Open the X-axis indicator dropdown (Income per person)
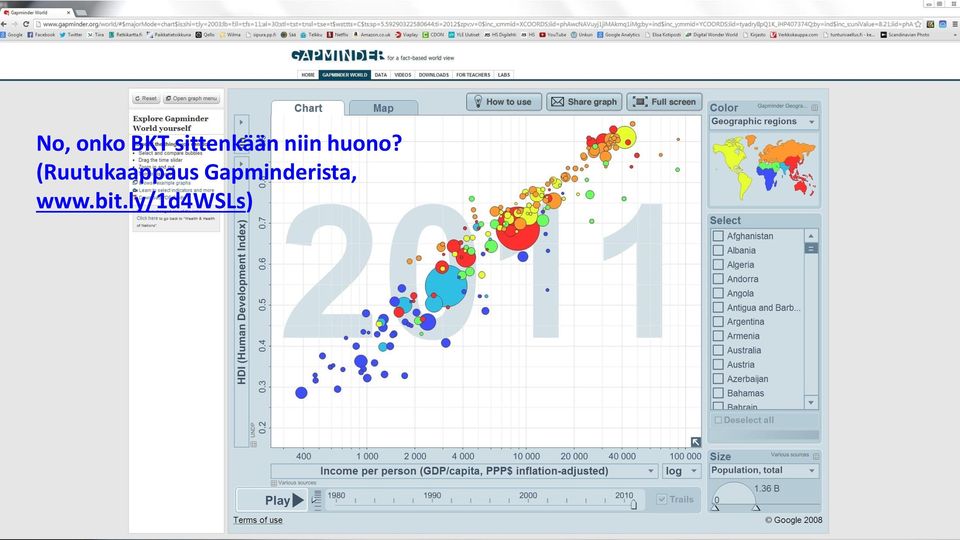 [464, 471]
